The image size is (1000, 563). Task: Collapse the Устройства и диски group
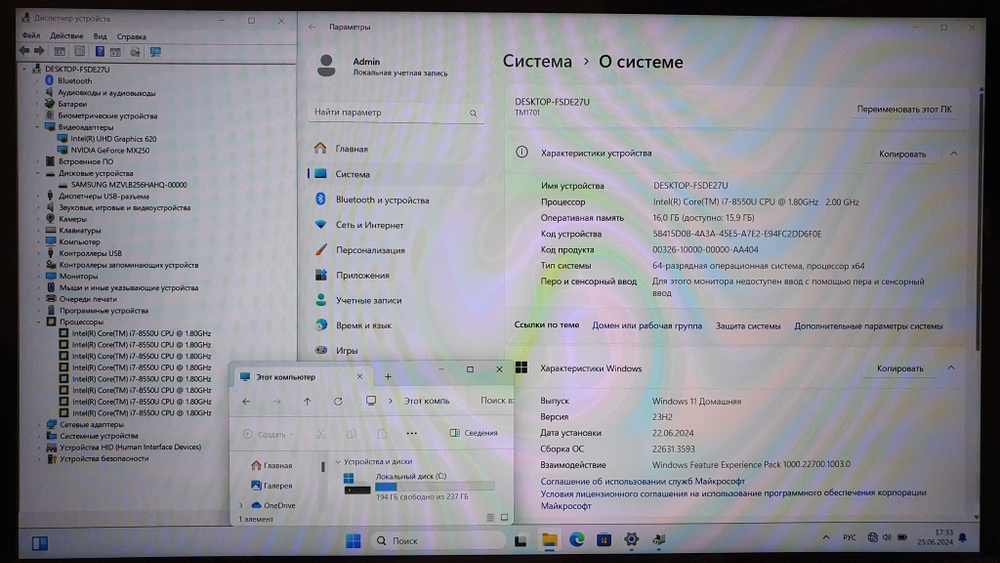(x=338, y=462)
